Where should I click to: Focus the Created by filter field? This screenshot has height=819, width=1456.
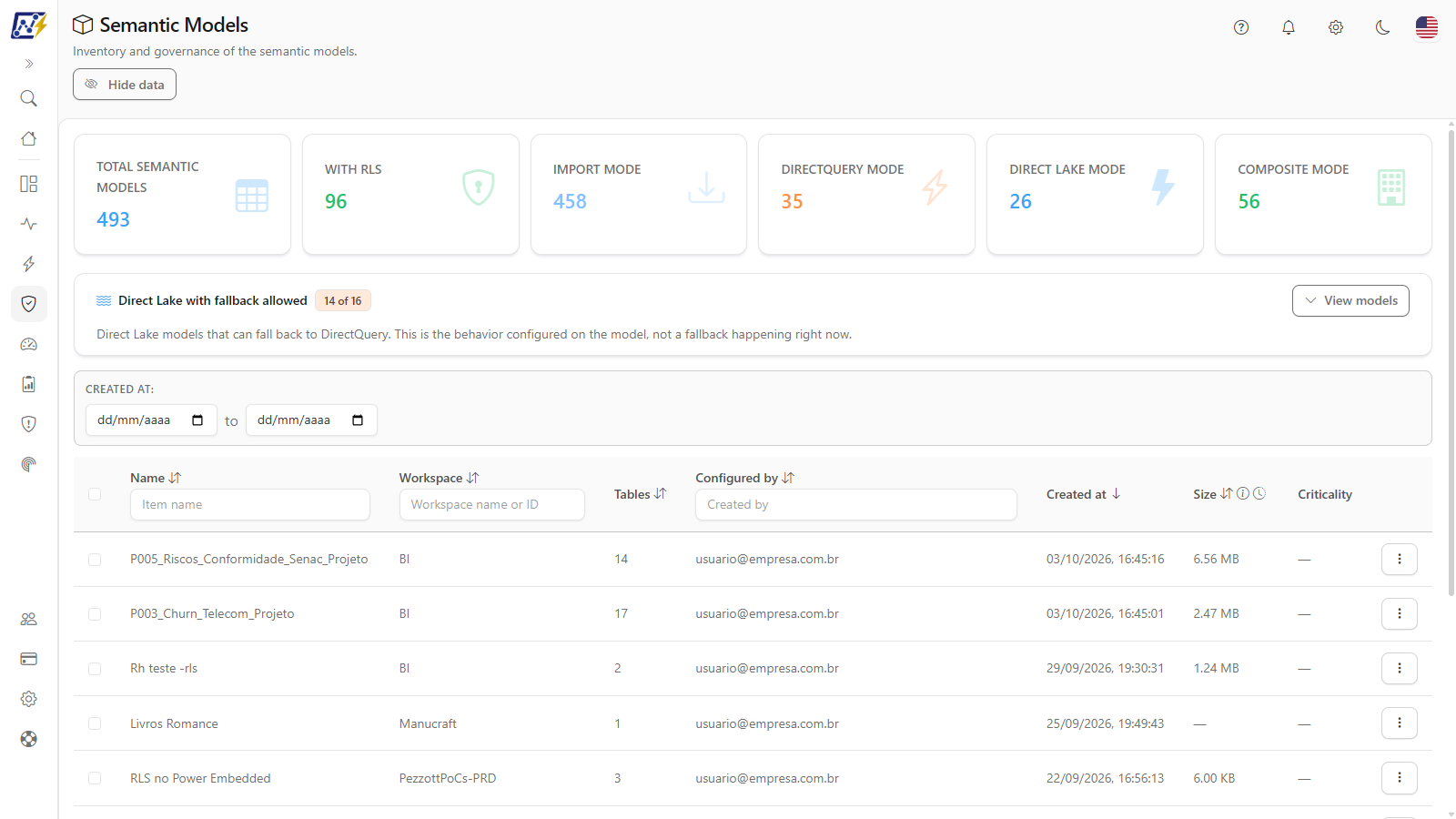pyautogui.click(x=856, y=505)
